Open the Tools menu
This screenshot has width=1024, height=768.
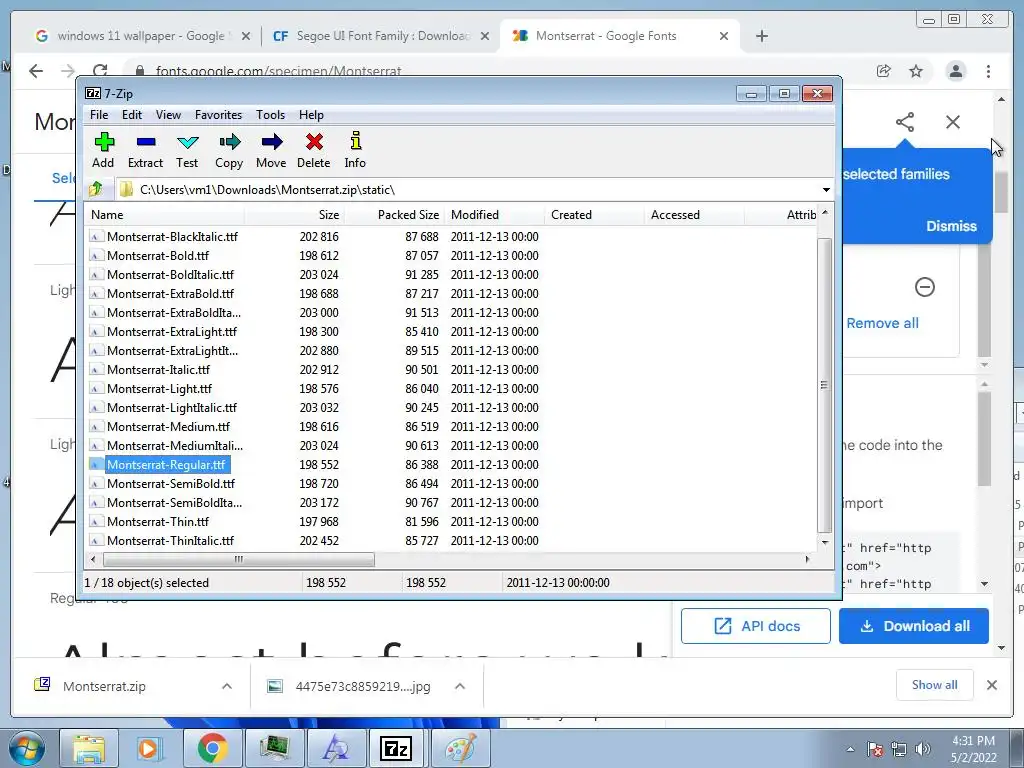270,115
